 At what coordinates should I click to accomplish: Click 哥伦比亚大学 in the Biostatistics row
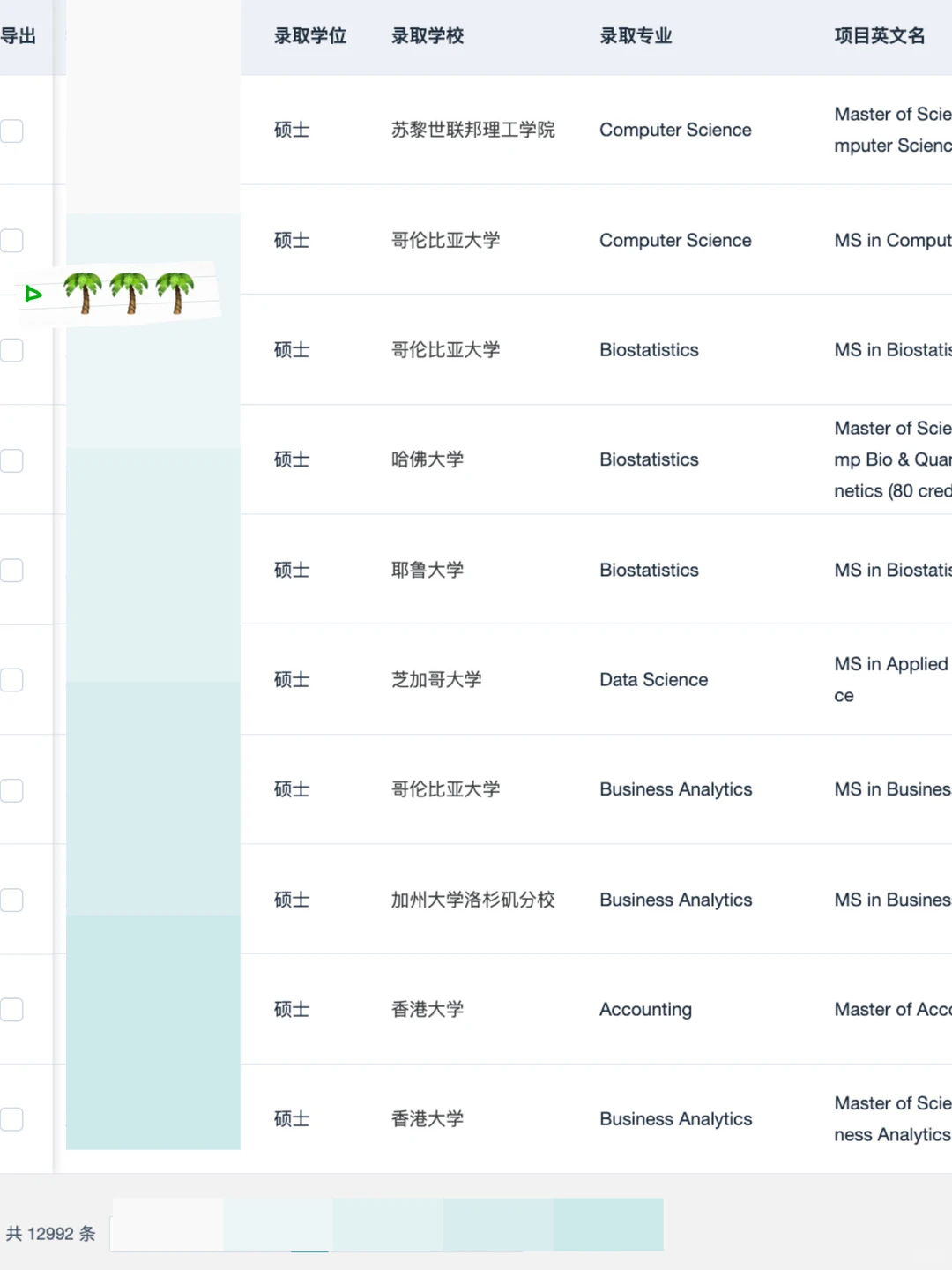coord(446,349)
